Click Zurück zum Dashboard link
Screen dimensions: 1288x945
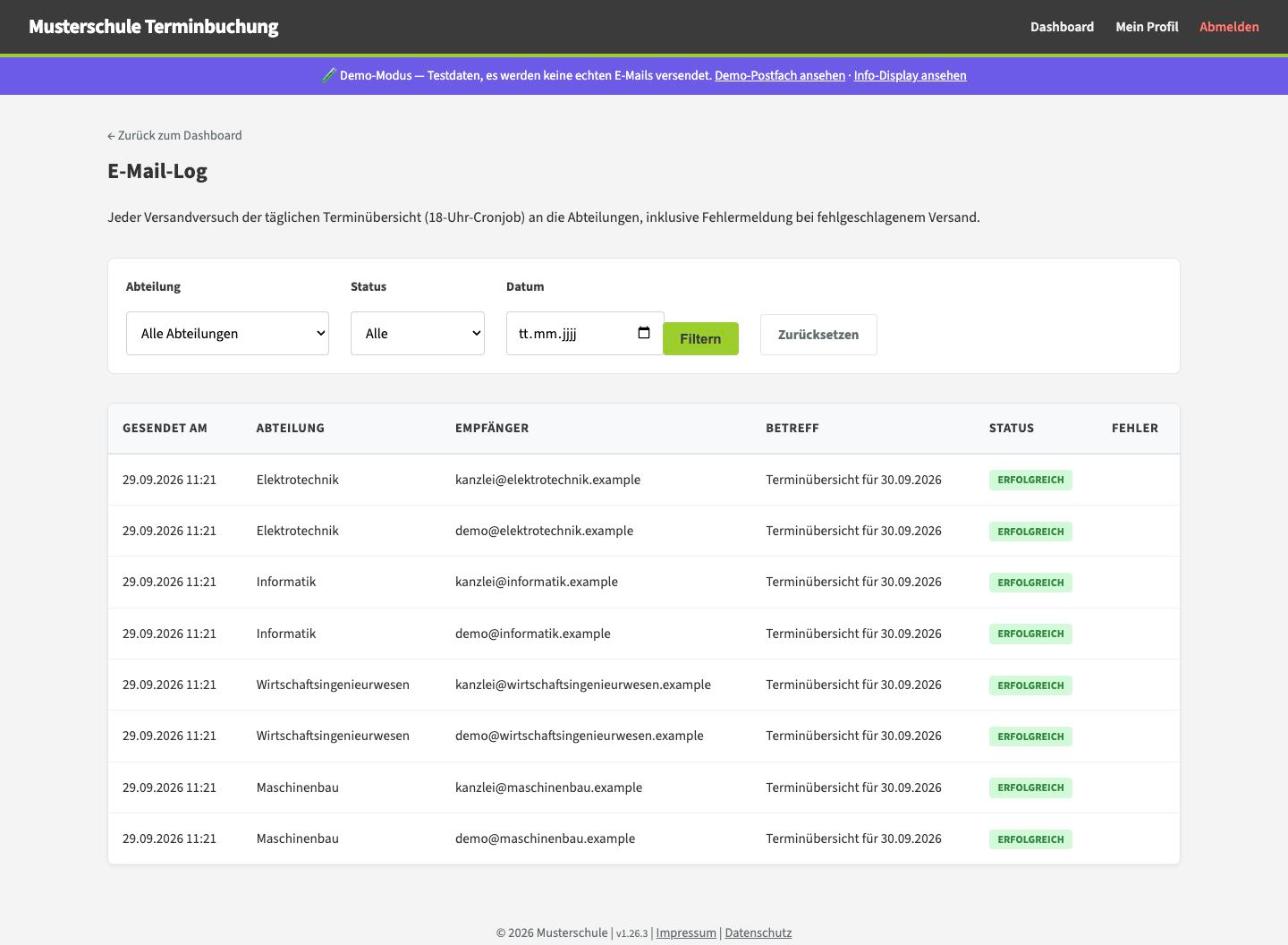point(175,135)
